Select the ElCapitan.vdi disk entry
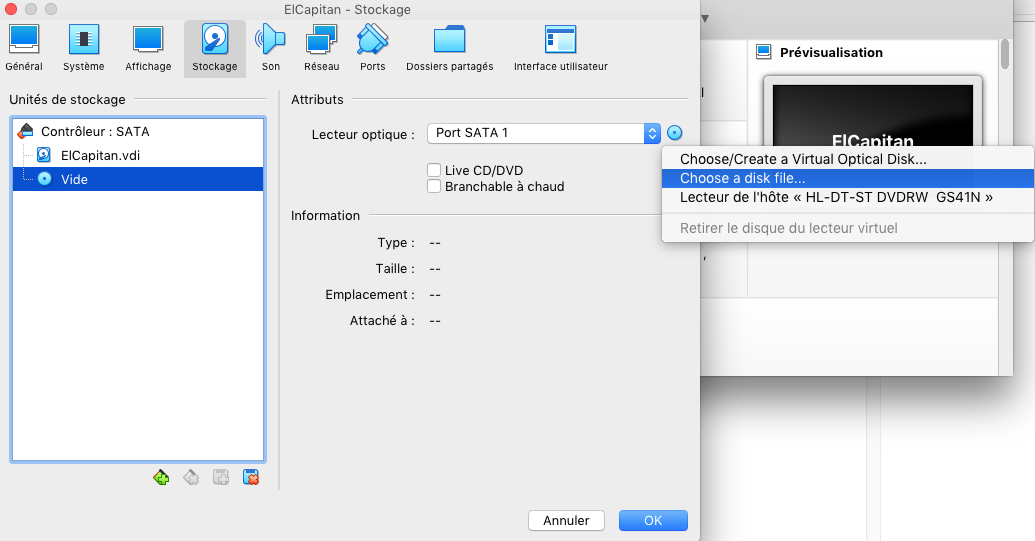The height and width of the screenshot is (541, 1035). (138, 155)
